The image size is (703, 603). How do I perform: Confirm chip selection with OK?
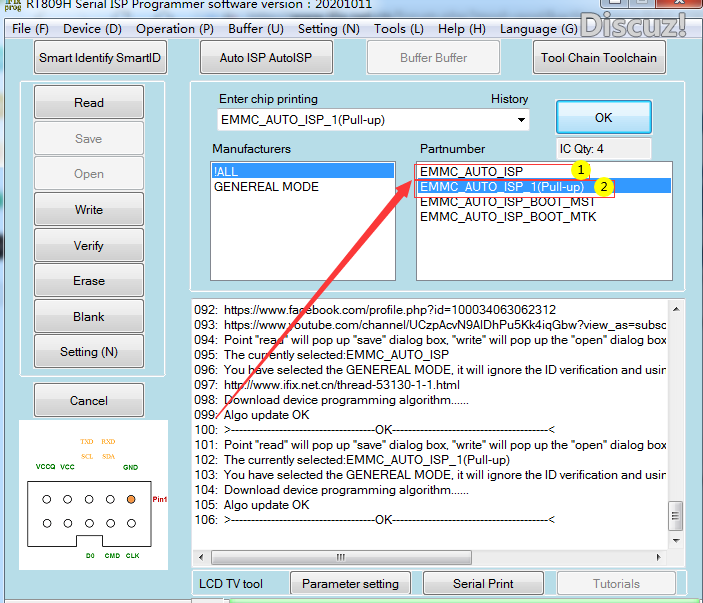pyautogui.click(x=603, y=117)
